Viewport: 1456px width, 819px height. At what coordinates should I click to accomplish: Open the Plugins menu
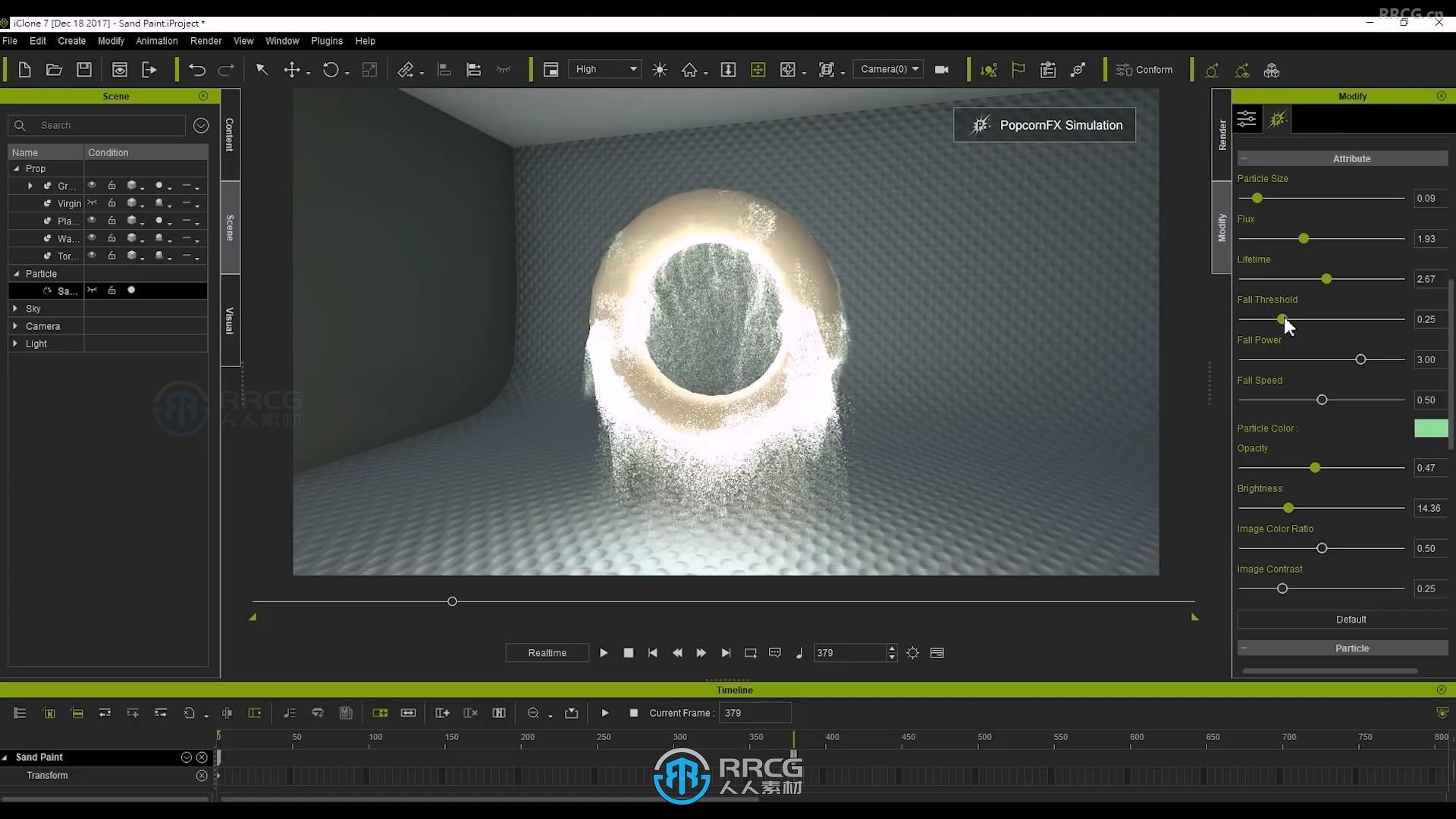pos(327,41)
